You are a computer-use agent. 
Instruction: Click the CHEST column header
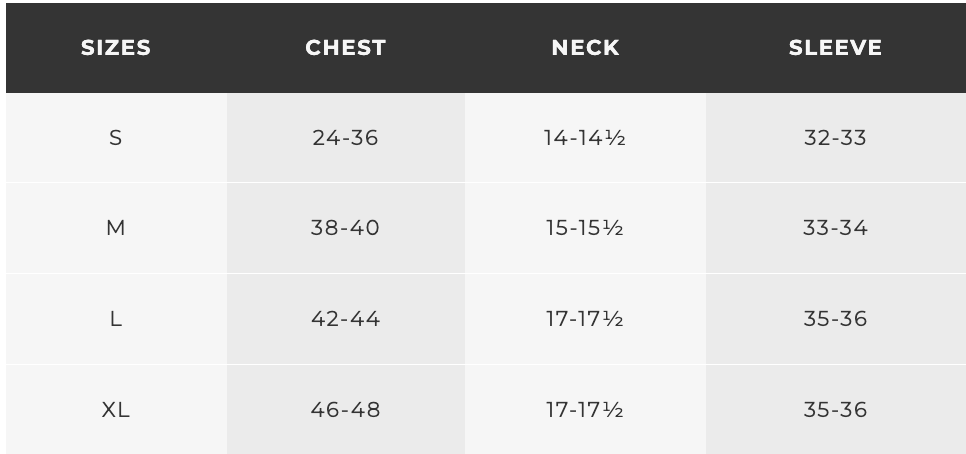[x=345, y=48]
